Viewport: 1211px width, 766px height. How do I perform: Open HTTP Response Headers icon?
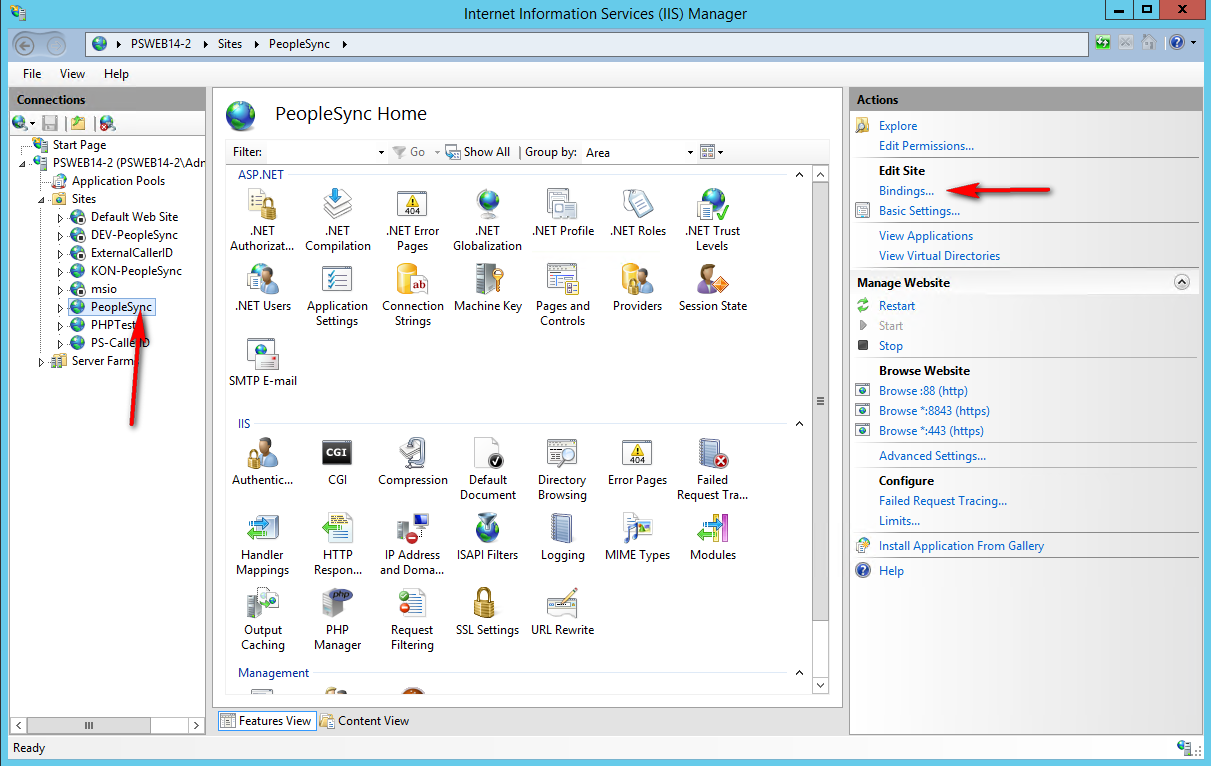pyautogui.click(x=338, y=544)
